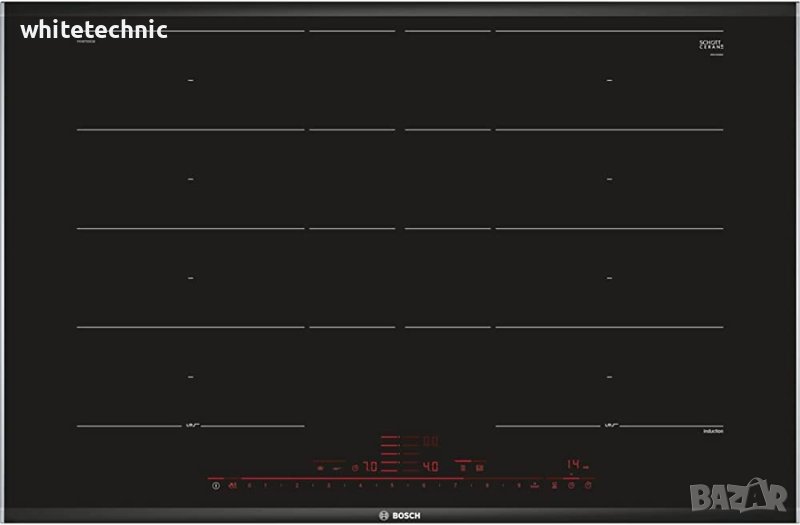Toggle the left FlexInduction zone link symbol

point(189,427)
